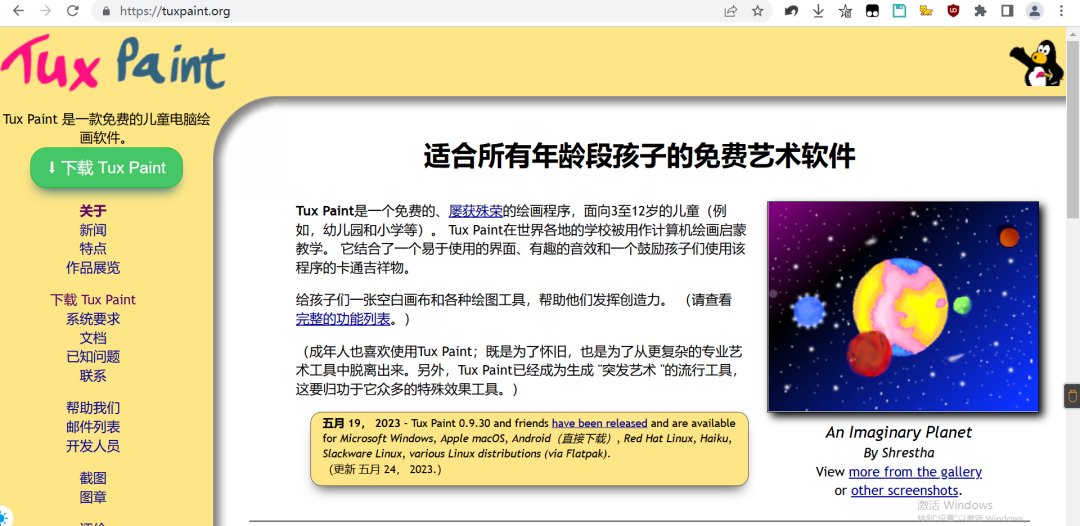
Task: Follow the 'have been released' link
Action: [599, 423]
